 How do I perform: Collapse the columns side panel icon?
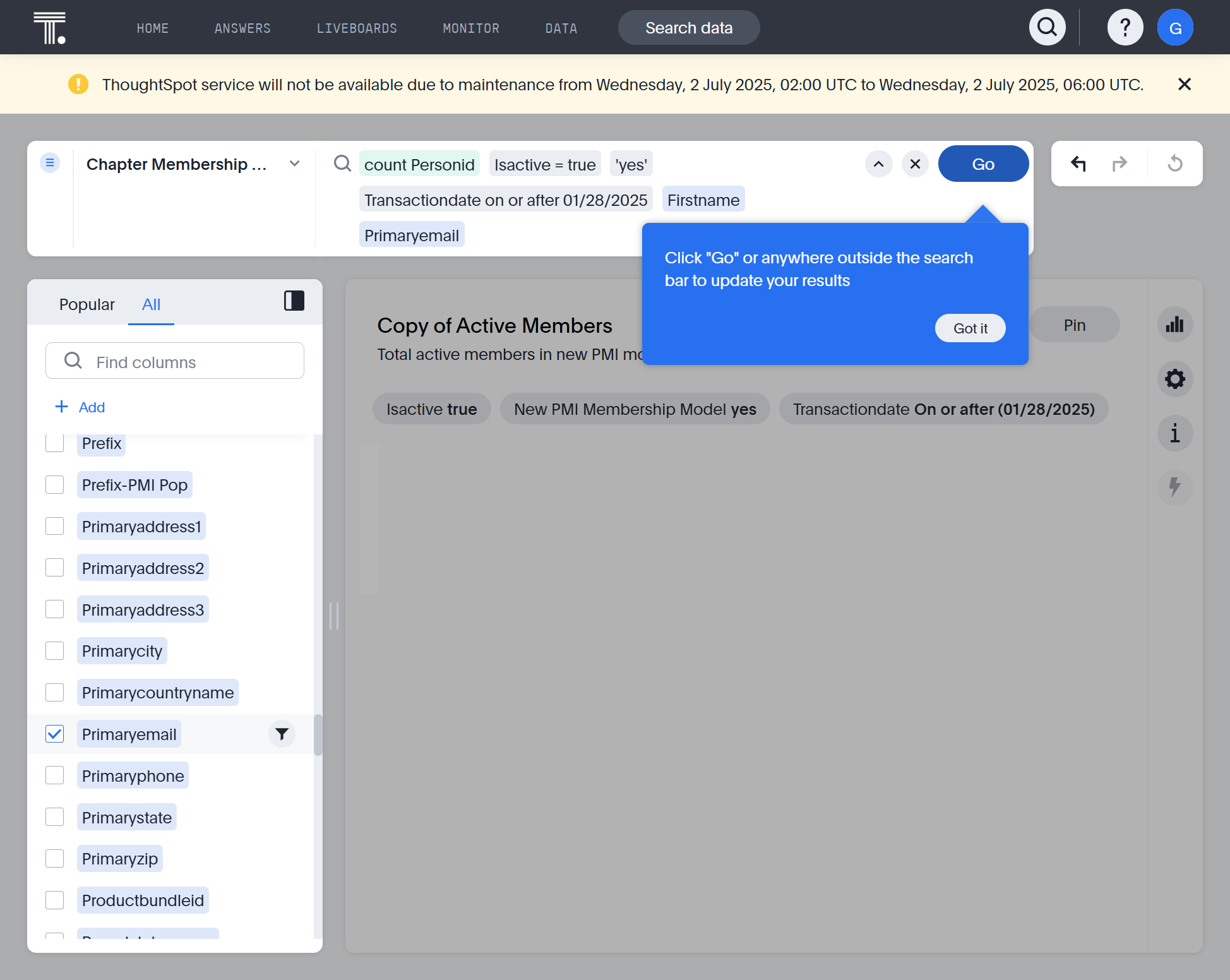click(294, 301)
